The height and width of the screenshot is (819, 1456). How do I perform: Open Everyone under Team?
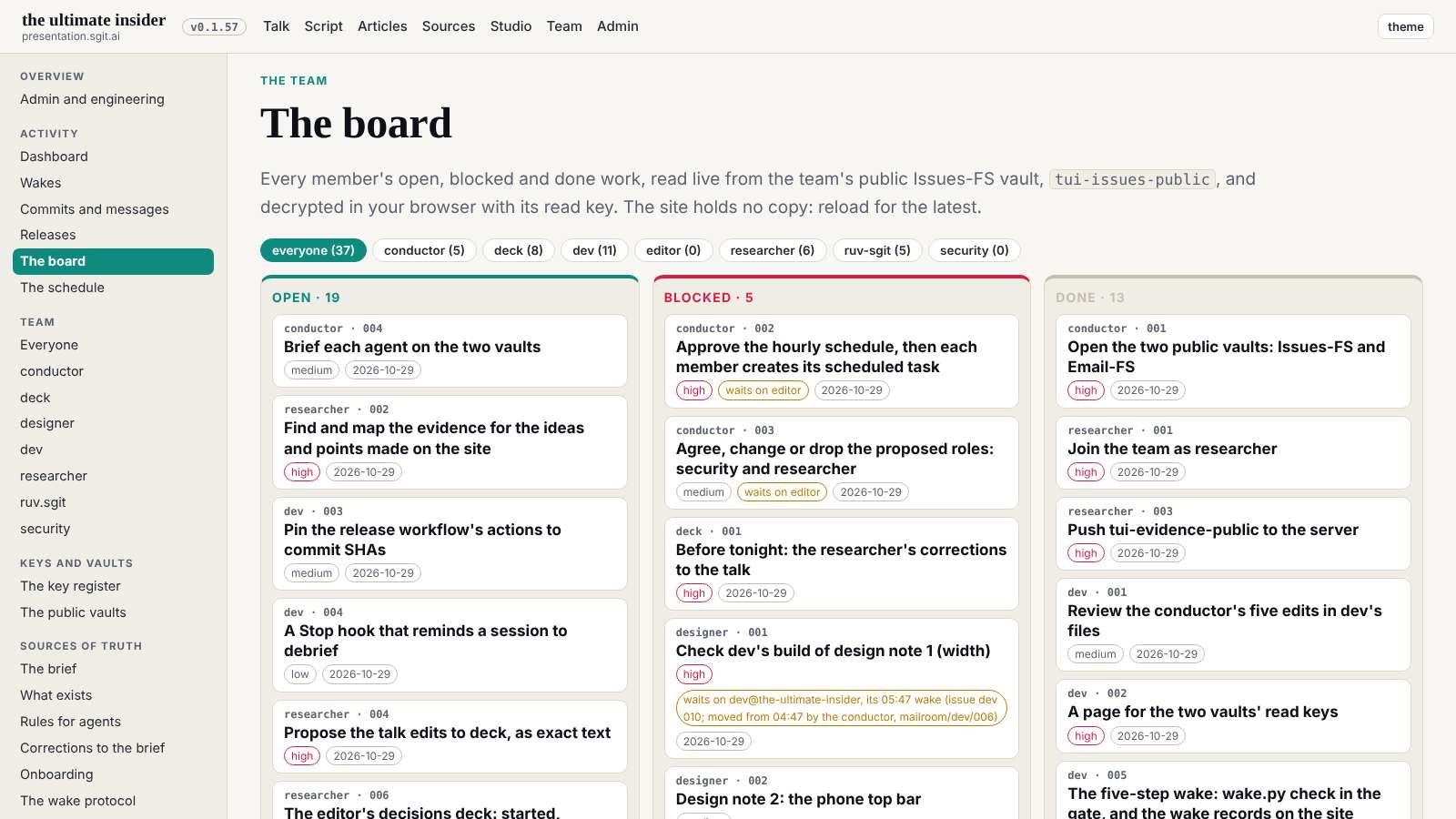tap(113, 345)
